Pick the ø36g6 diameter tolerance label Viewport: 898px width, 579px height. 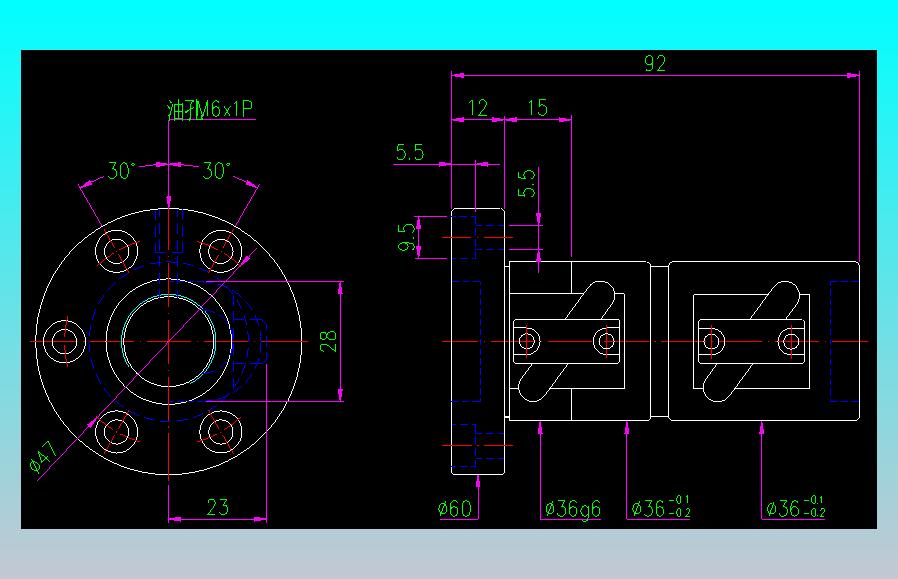tap(573, 509)
